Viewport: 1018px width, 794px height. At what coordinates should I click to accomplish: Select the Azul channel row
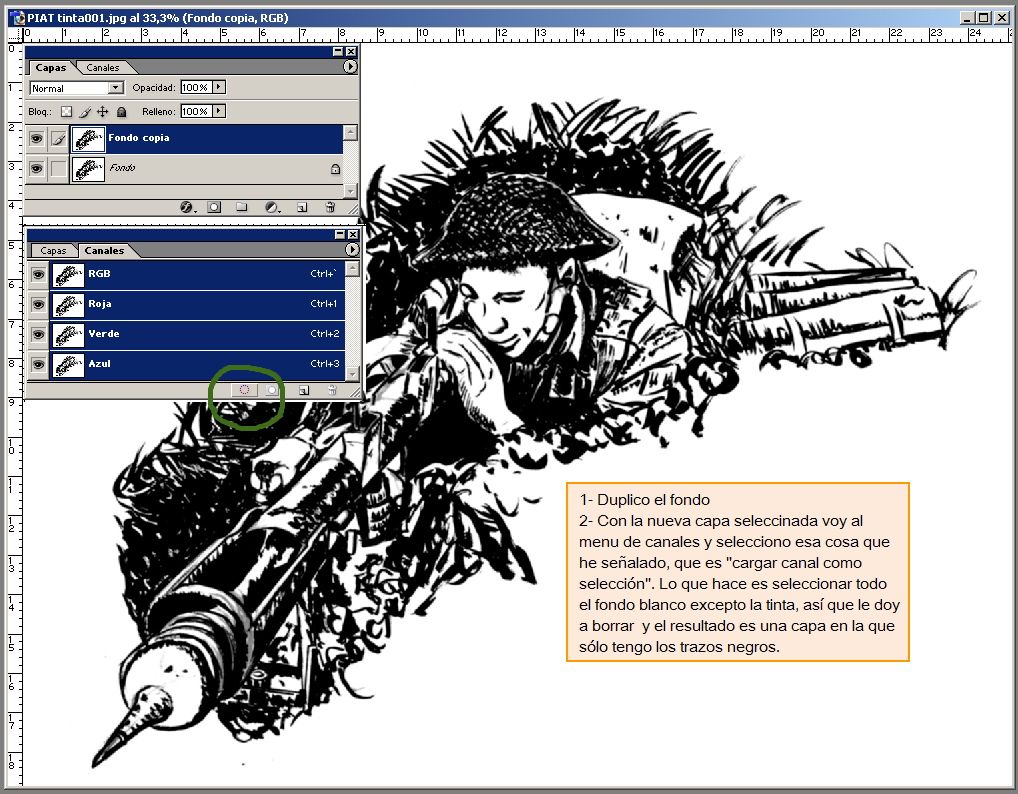tap(197, 364)
